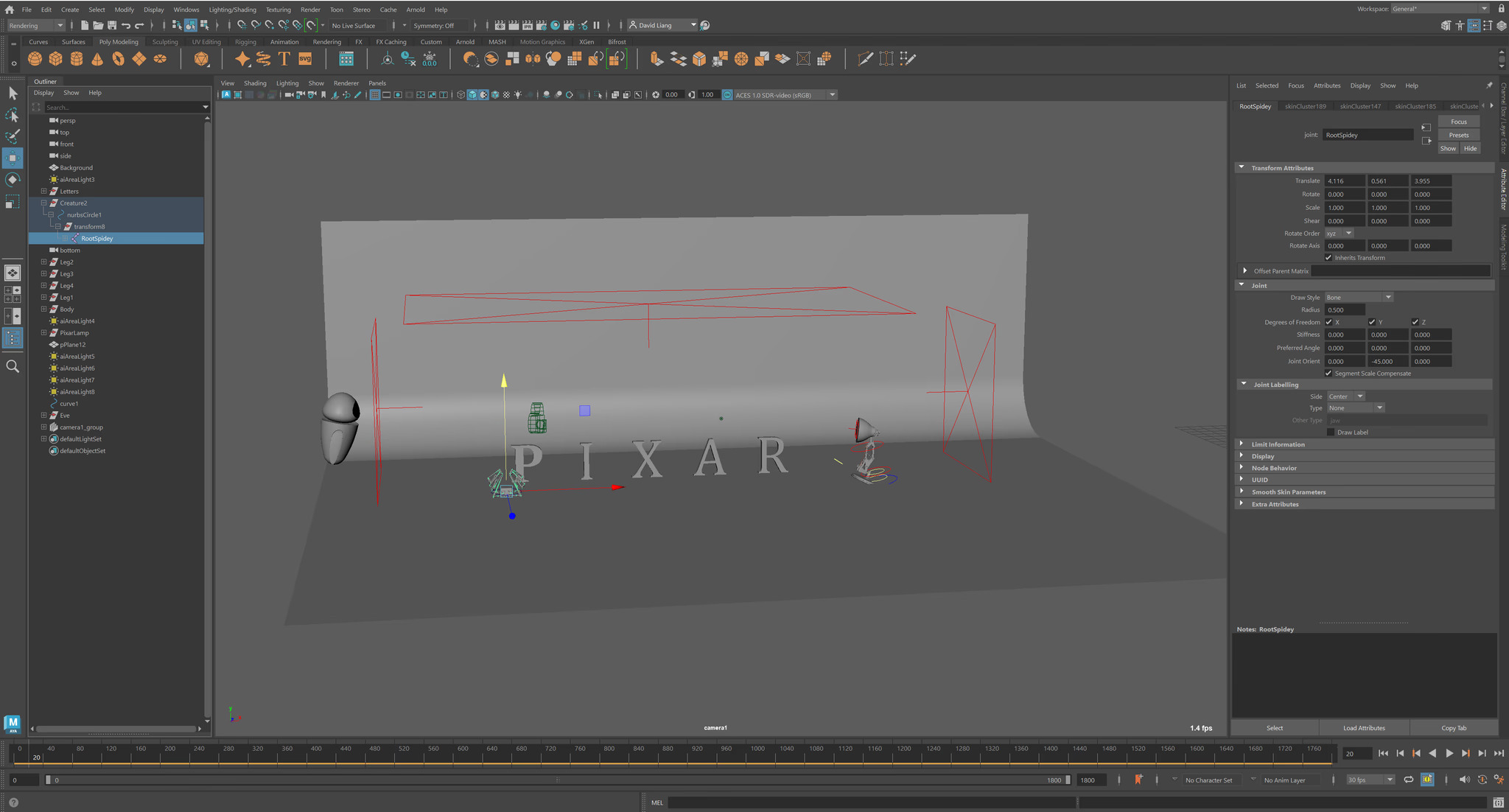Image resolution: width=1509 pixels, height=812 pixels.
Task: Toggle Degrees of Freedom Z checkbox
Action: click(1415, 322)
